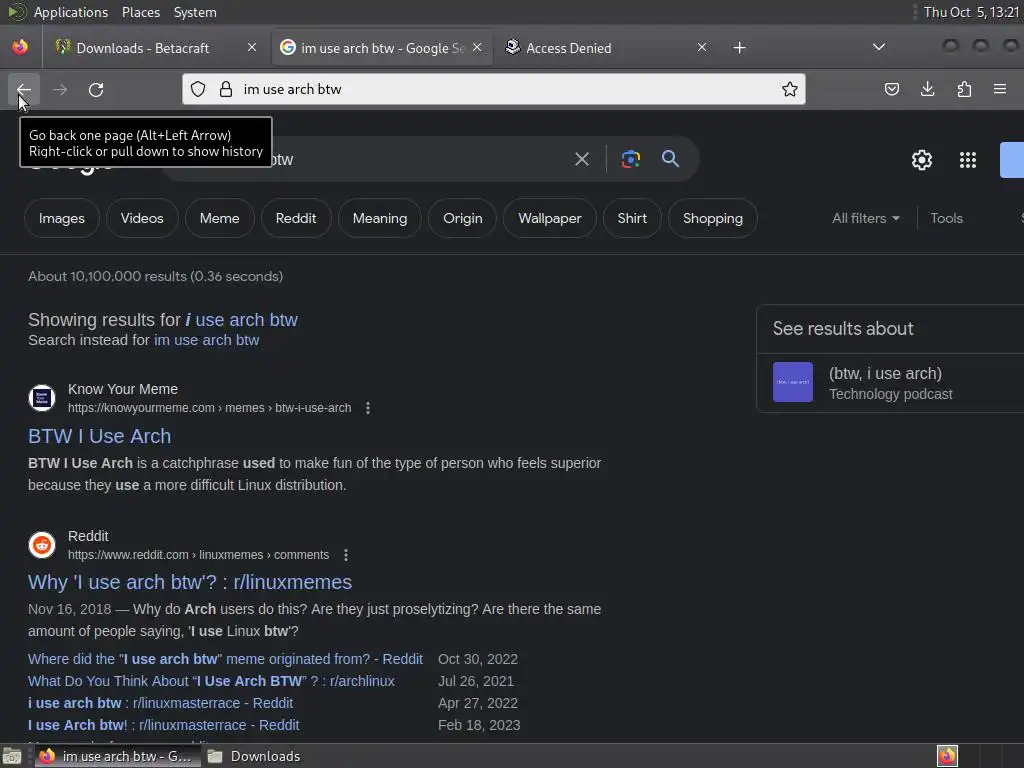Image resolution: width=1024 pixels, height=768 pixels.
Task: Reload the current page
Action: [x=96, y=89]
